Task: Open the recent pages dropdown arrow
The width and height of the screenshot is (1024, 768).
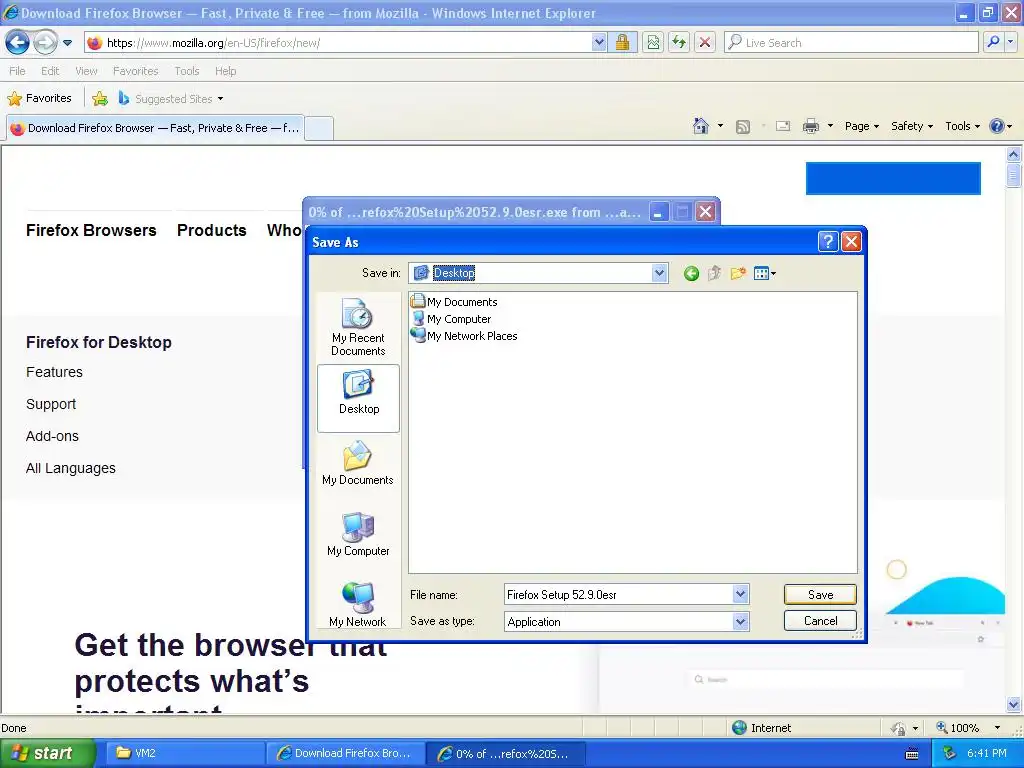Action: point(67,43)
